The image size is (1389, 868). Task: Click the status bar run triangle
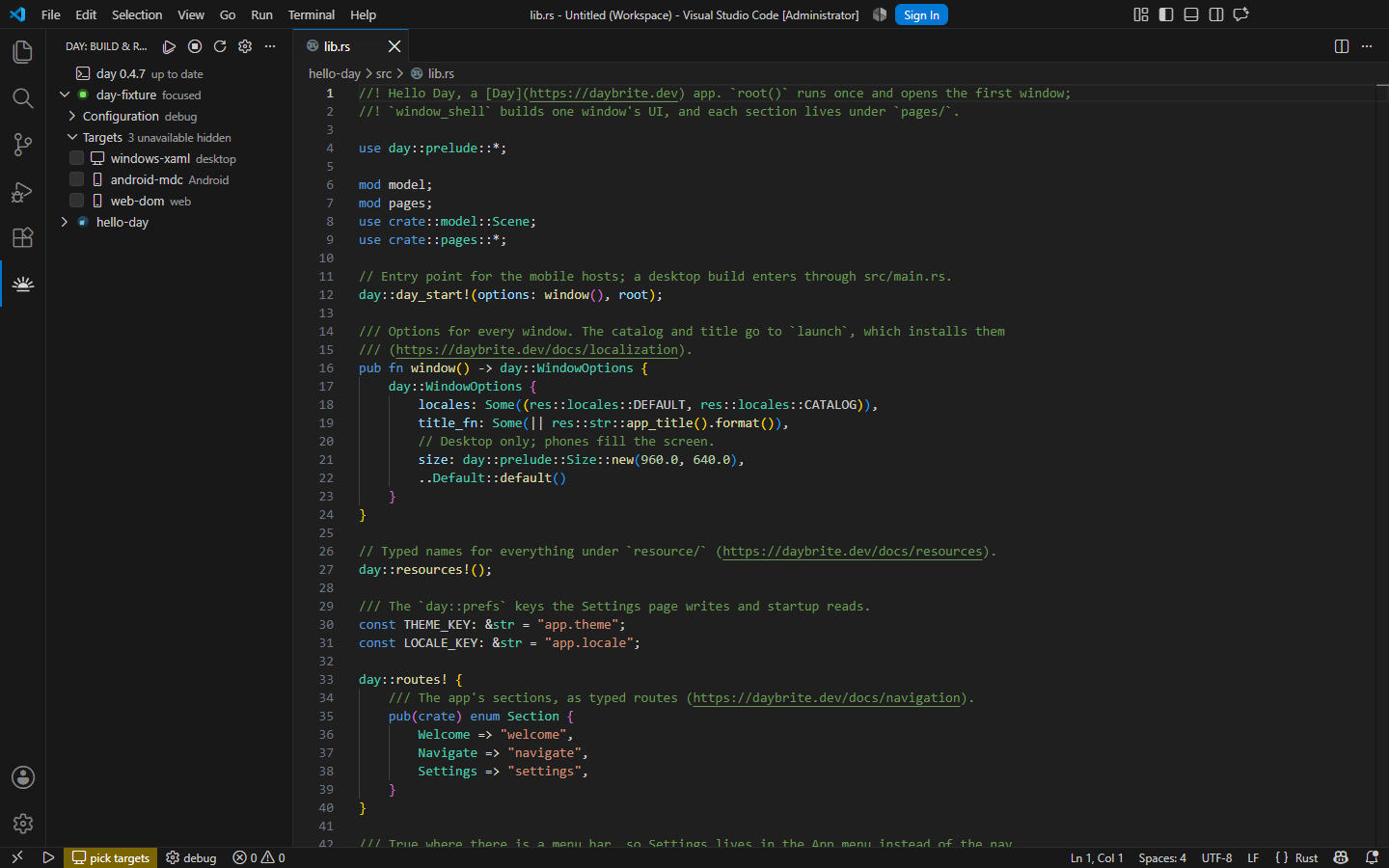coord(48,857)
